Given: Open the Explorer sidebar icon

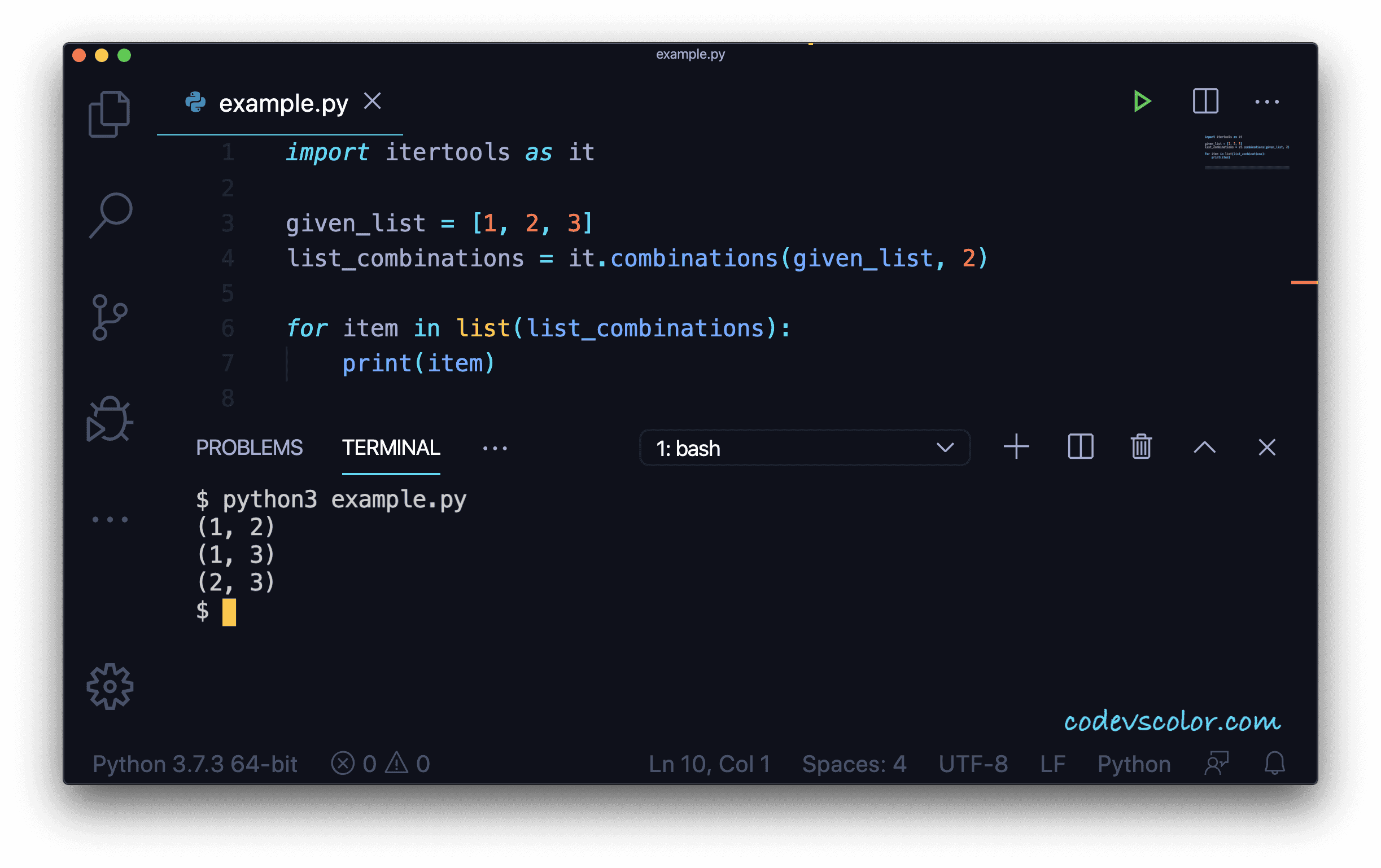Looking at the screenshot, I should click(109, 112).
